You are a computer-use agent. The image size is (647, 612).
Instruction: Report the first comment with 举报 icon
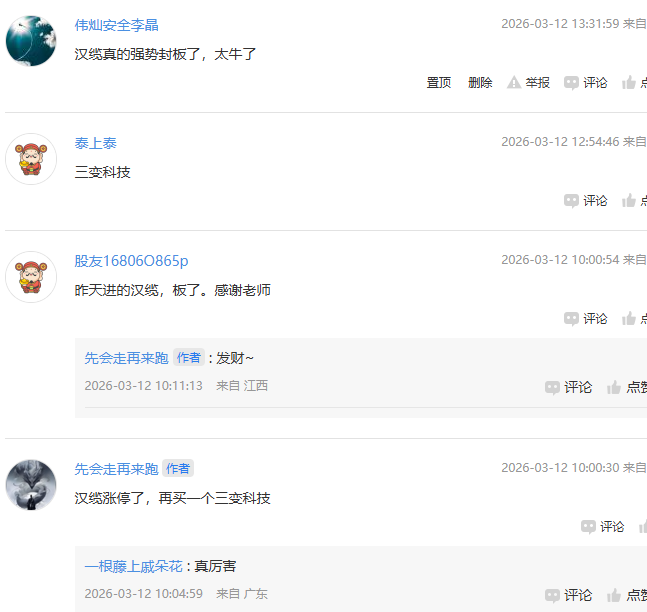click(528, 83)
